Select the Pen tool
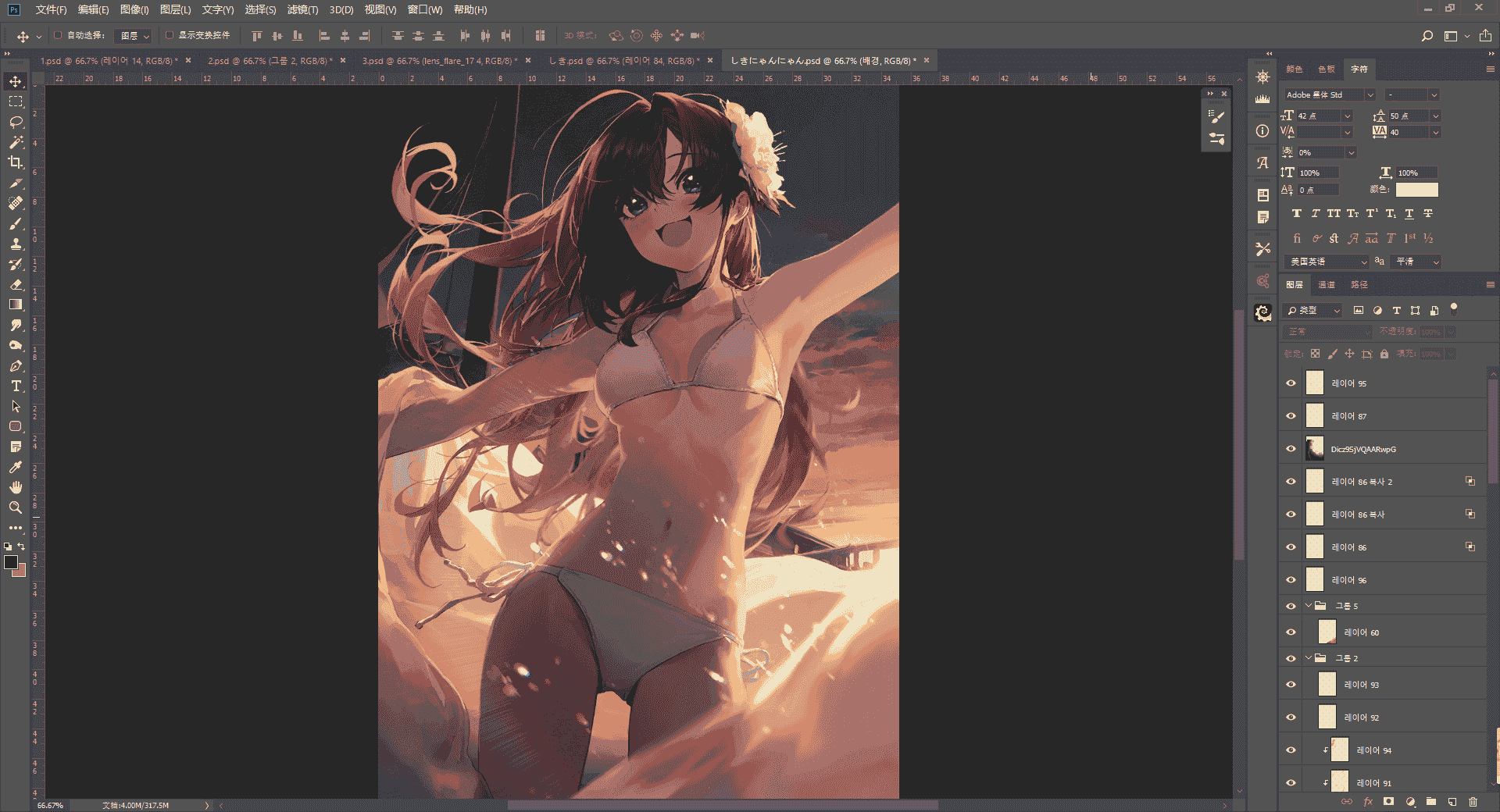1500x812 pixels. coord(16,365)
